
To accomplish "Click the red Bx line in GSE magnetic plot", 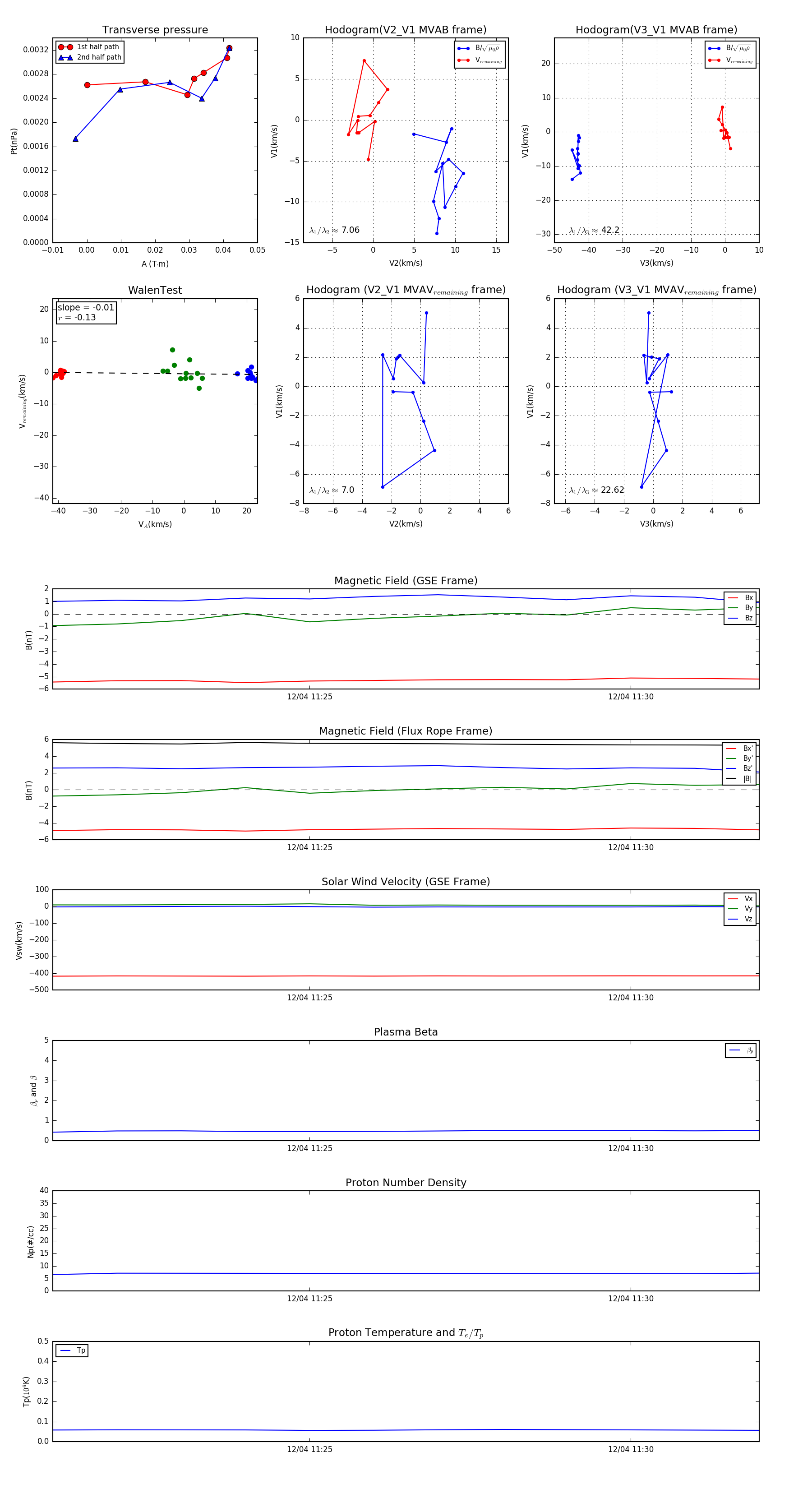I will (406, 680).
